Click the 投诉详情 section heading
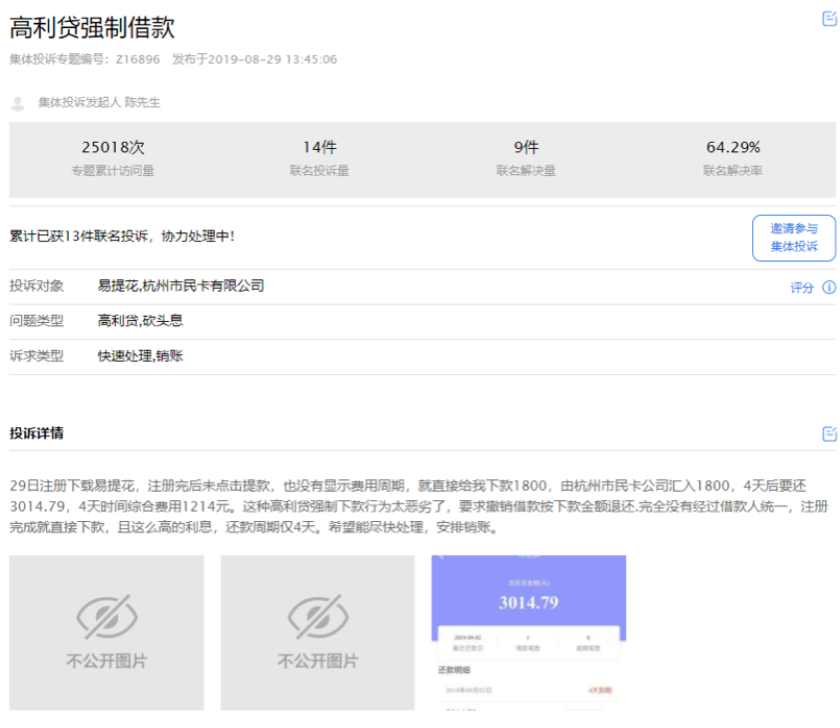 (36, 433)
